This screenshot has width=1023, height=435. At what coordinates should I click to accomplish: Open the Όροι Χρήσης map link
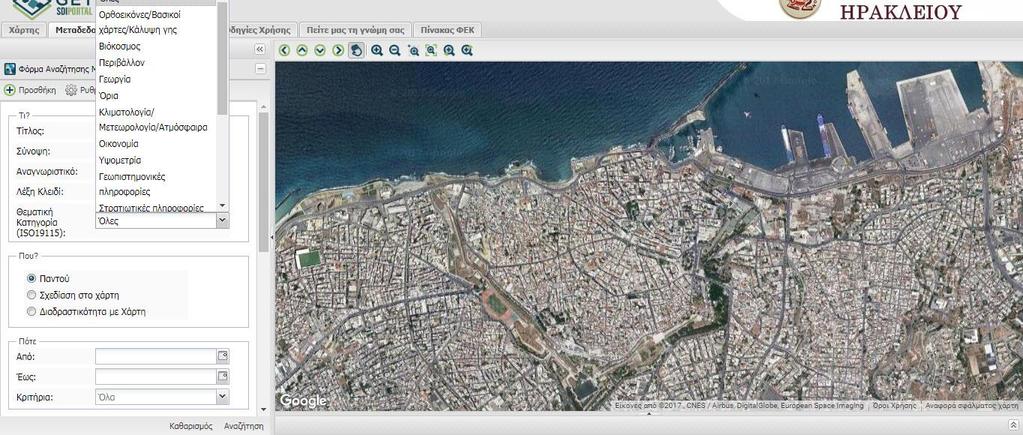point(894,406)
